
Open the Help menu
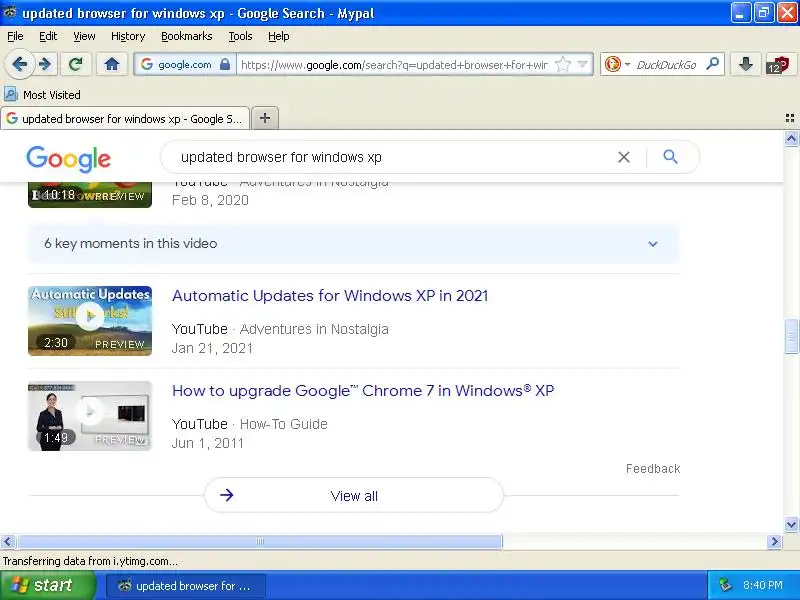[279, 36]
